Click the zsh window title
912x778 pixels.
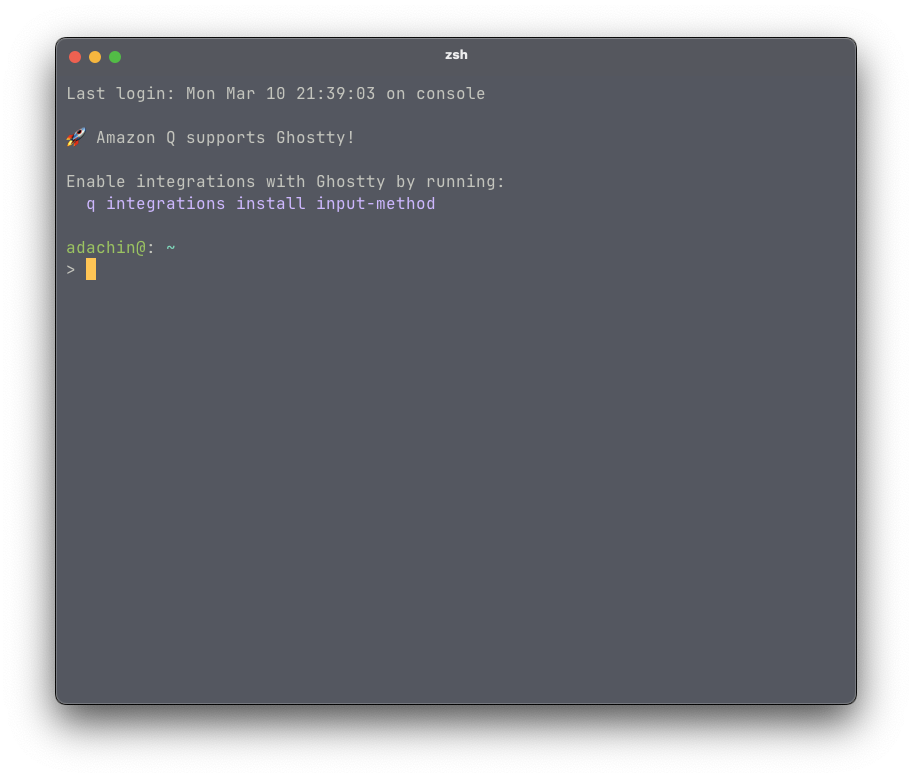(456, 55)
